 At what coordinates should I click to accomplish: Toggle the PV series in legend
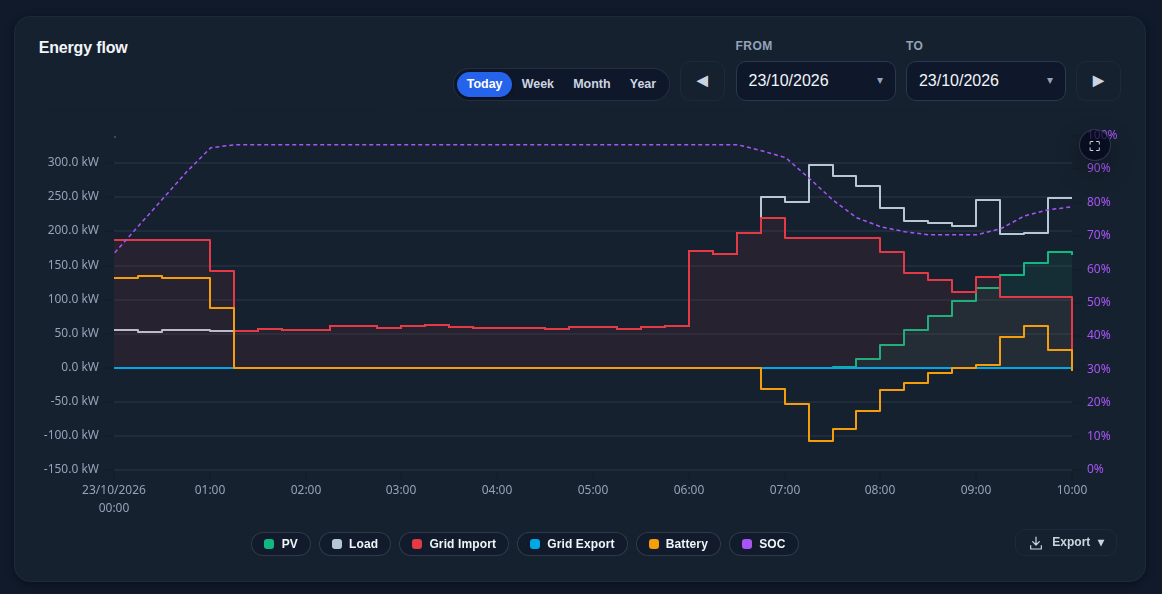(x=282, y=544)
